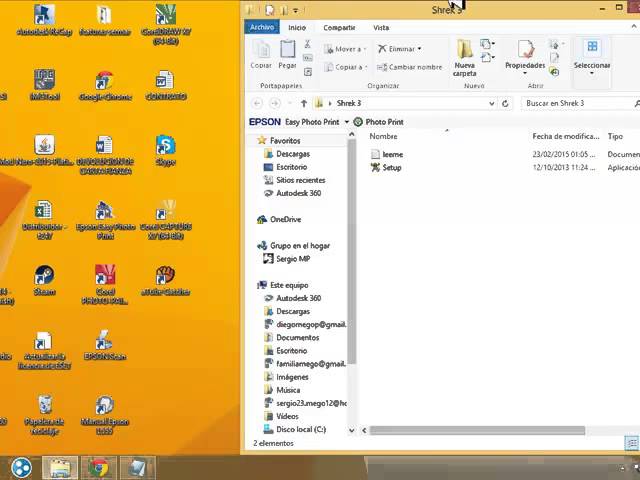Expand the Mover a dropdown
Viewport: 640px width, 480px height.
pyautogui.click(x=365, y=49)
